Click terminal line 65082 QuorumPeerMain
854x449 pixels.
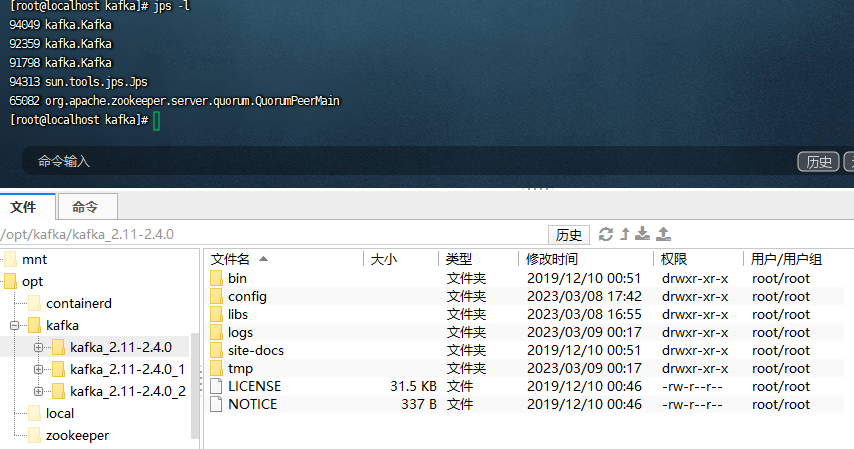174,101
